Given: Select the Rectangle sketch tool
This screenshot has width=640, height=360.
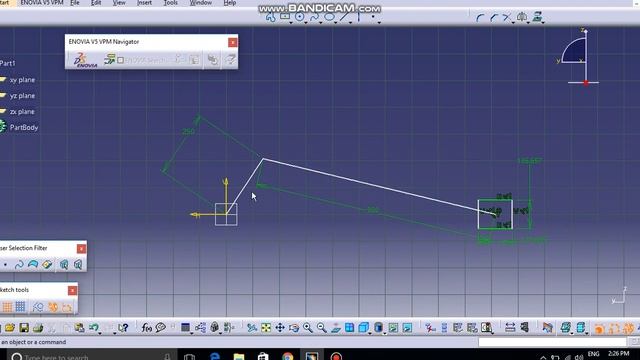Looking at the screenshot, I should coord(285,17).
